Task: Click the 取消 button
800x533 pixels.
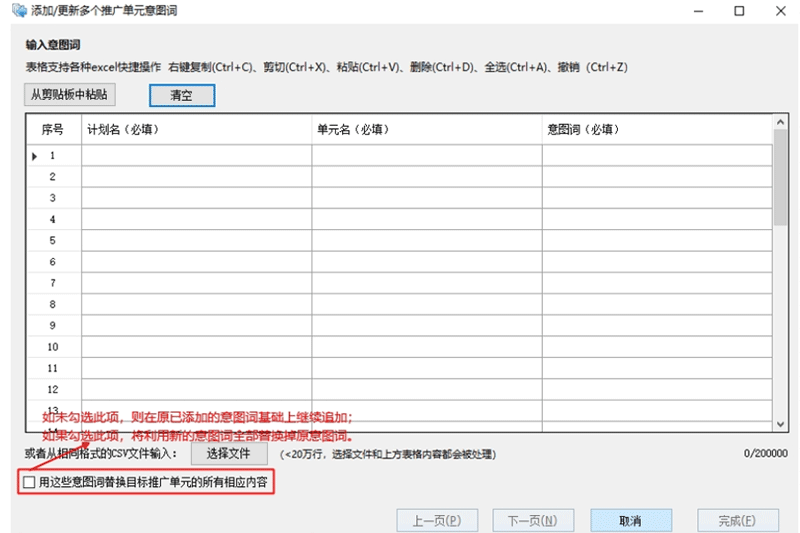Action: coord(630,521)
